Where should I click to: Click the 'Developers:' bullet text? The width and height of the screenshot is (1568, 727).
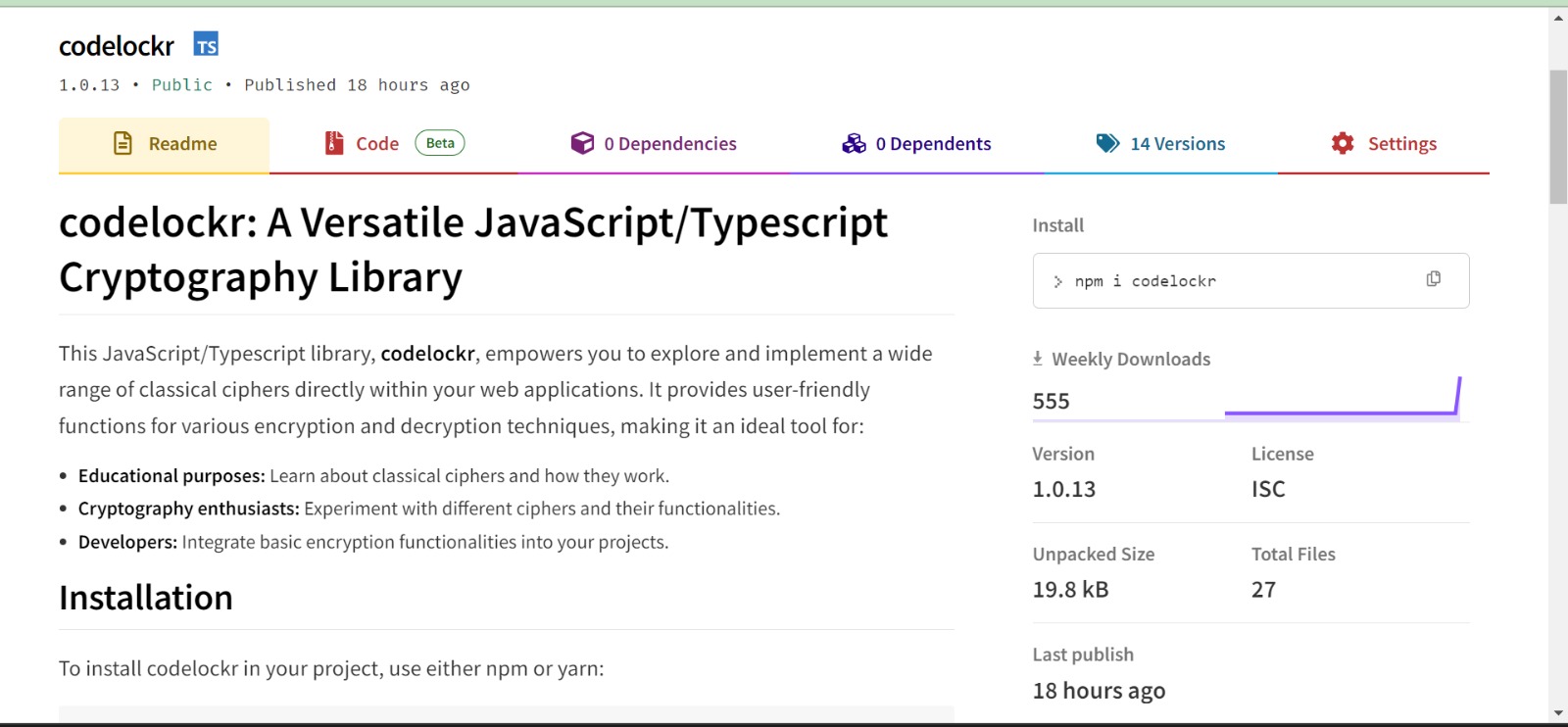click(127, 542)
